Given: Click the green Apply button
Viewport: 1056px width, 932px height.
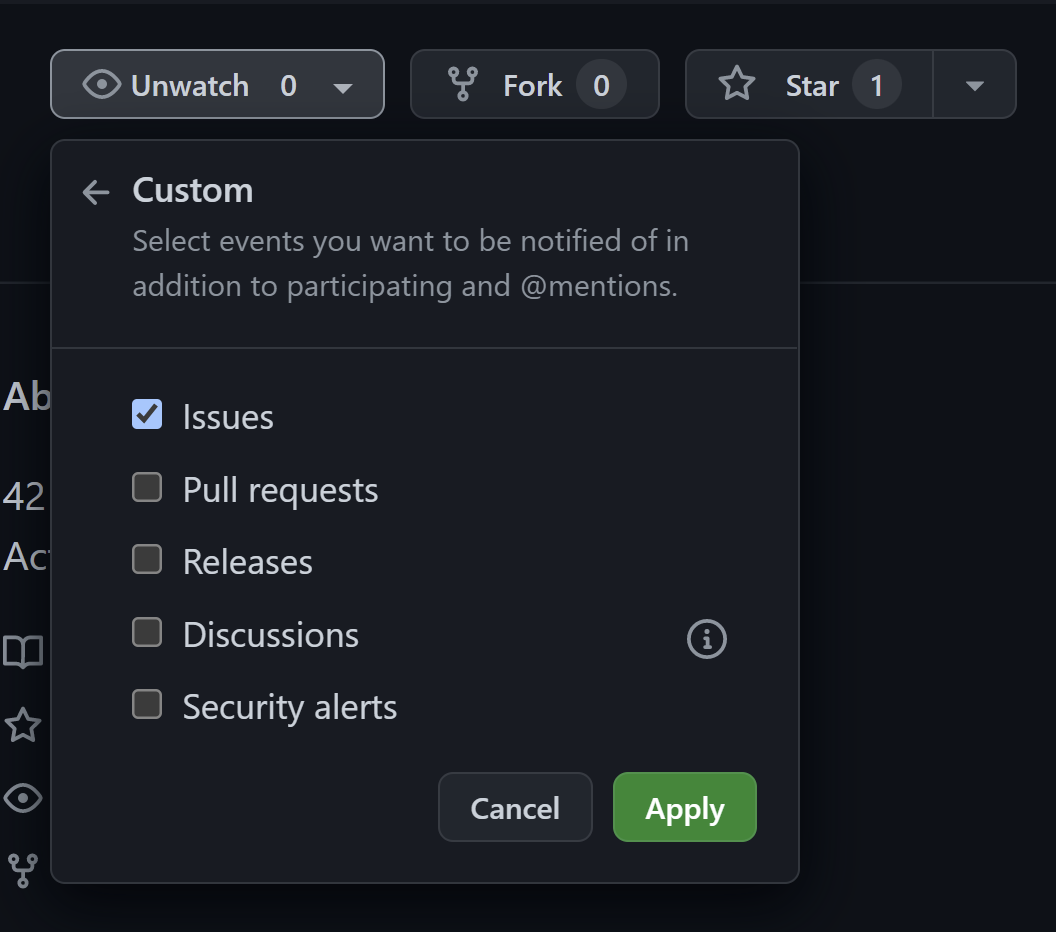Looking at the screenshot, I should click(x=685, y=808).
